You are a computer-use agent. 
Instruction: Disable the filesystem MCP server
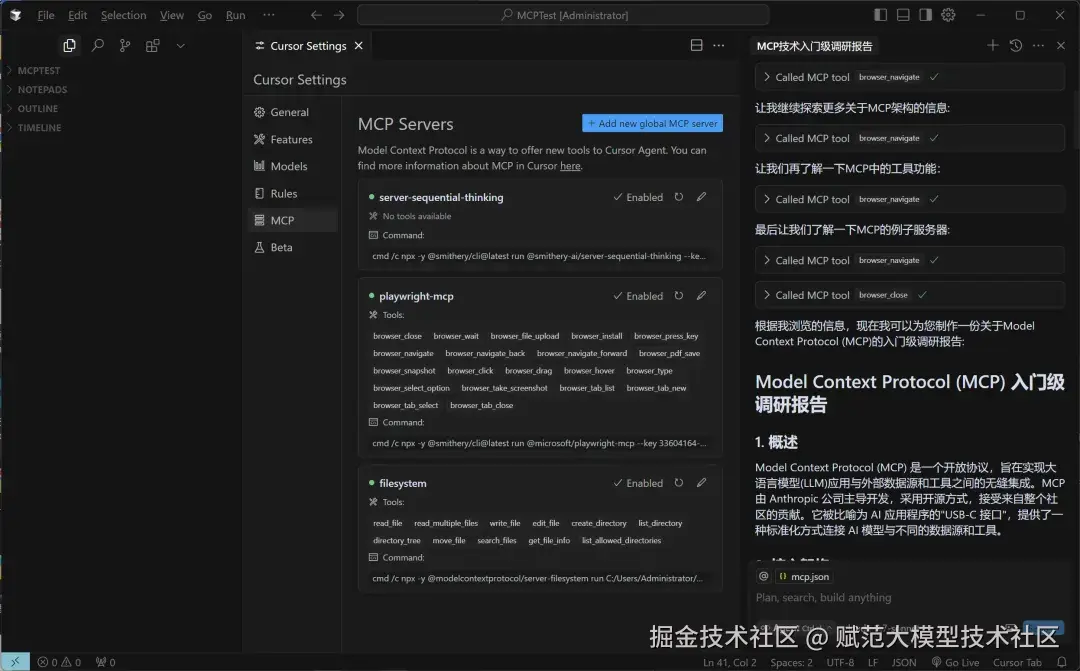637,483
